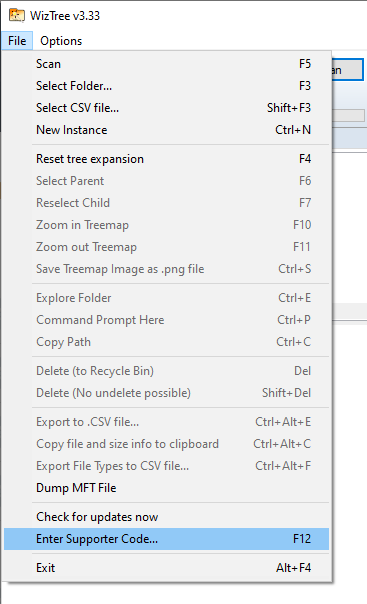Close the File menu via File tab

click(17, 41)
